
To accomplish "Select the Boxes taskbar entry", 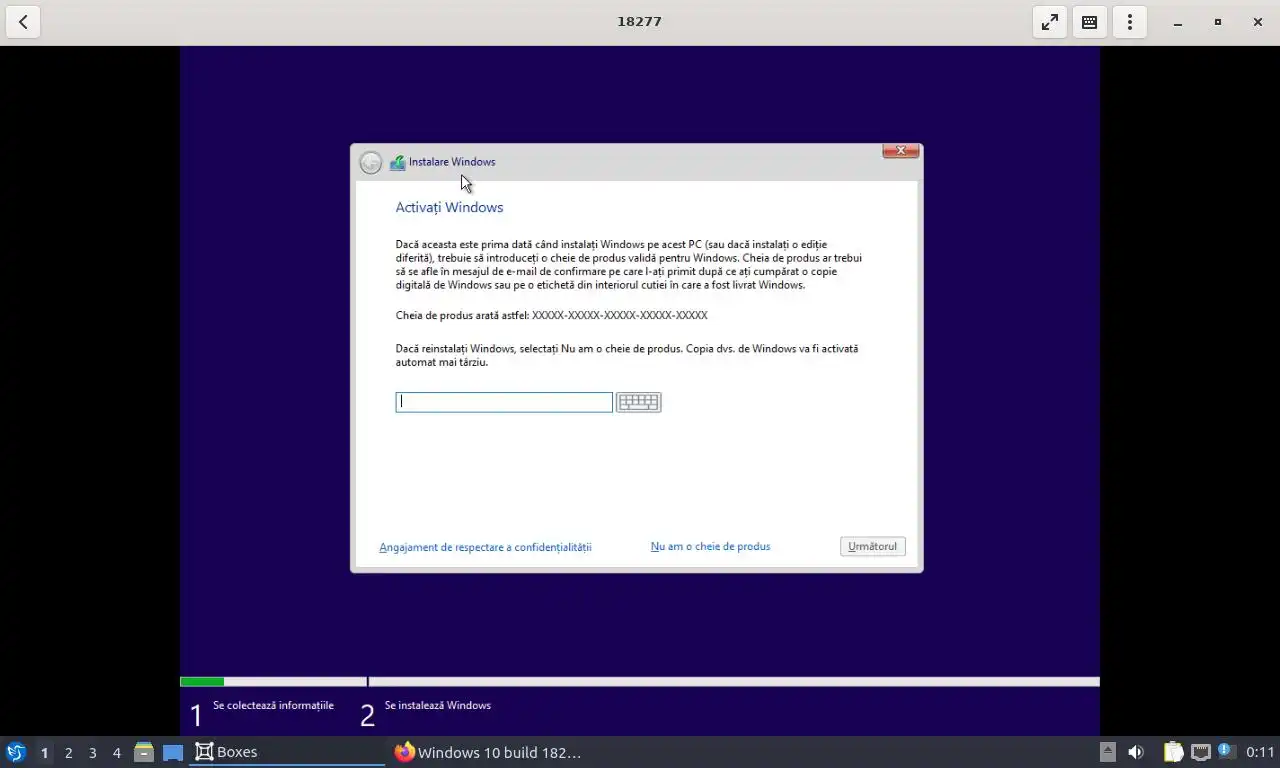I will tap(287, 752).
